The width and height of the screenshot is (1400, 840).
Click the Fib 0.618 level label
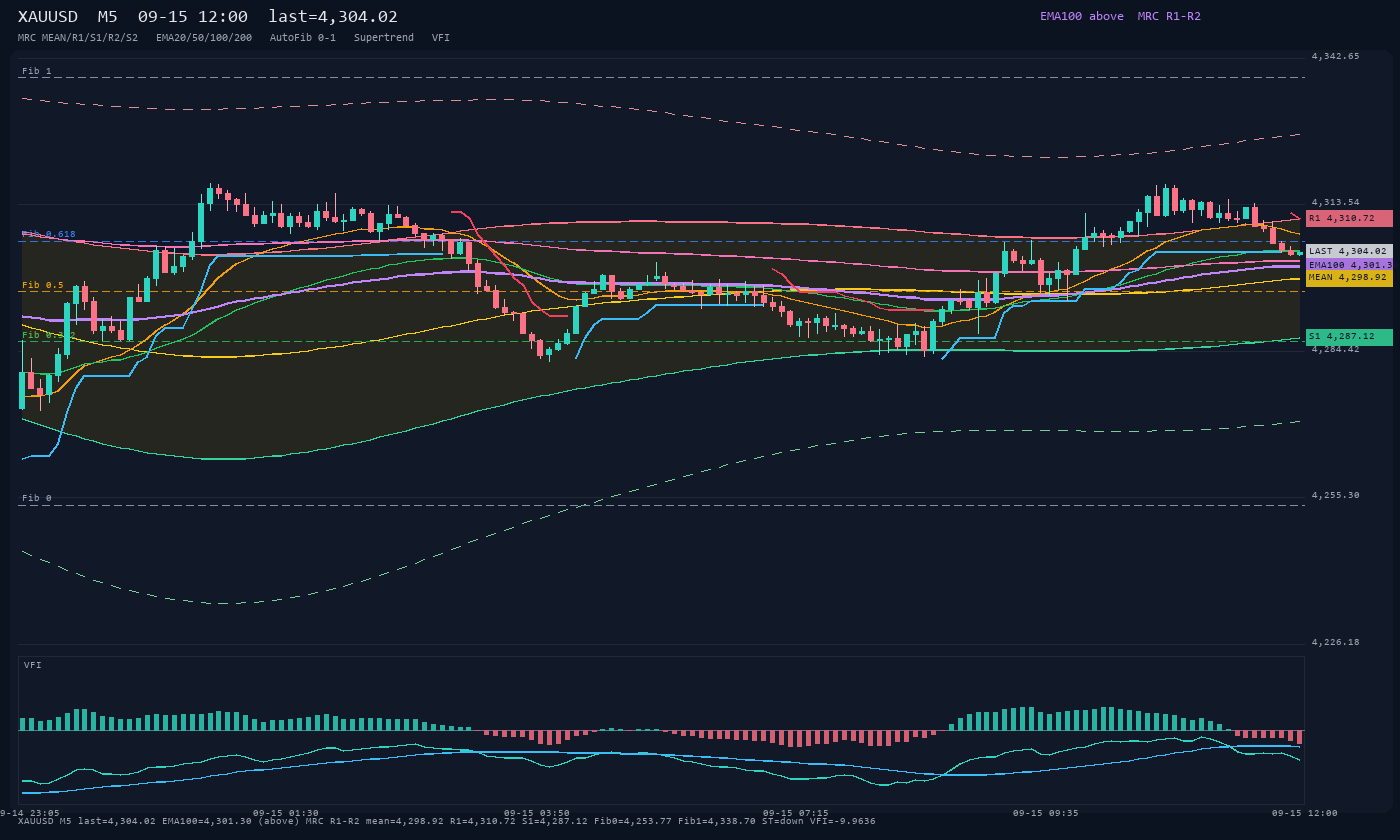point(49,234)
